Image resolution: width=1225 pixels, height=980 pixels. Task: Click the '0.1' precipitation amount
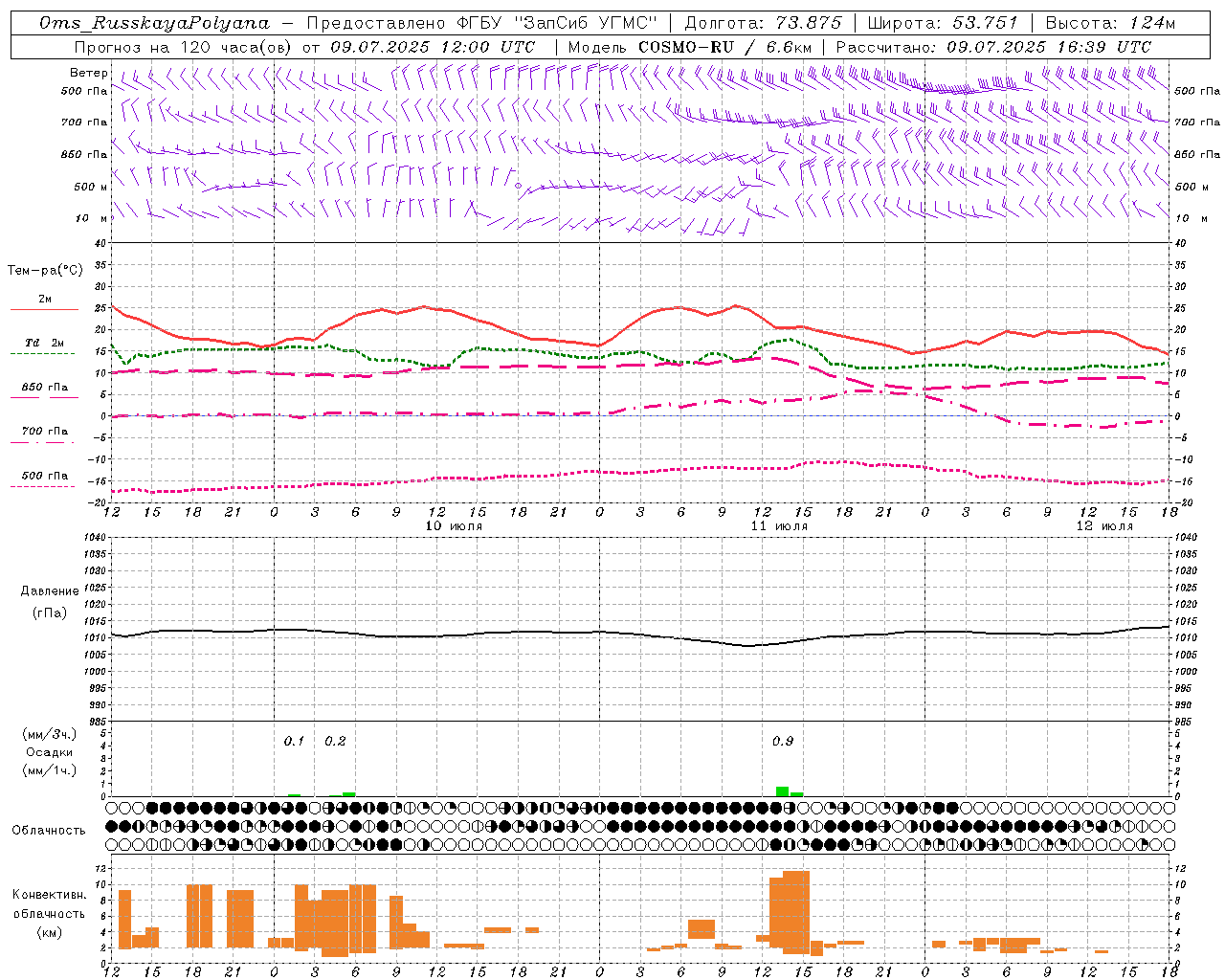tap(294, 742)
